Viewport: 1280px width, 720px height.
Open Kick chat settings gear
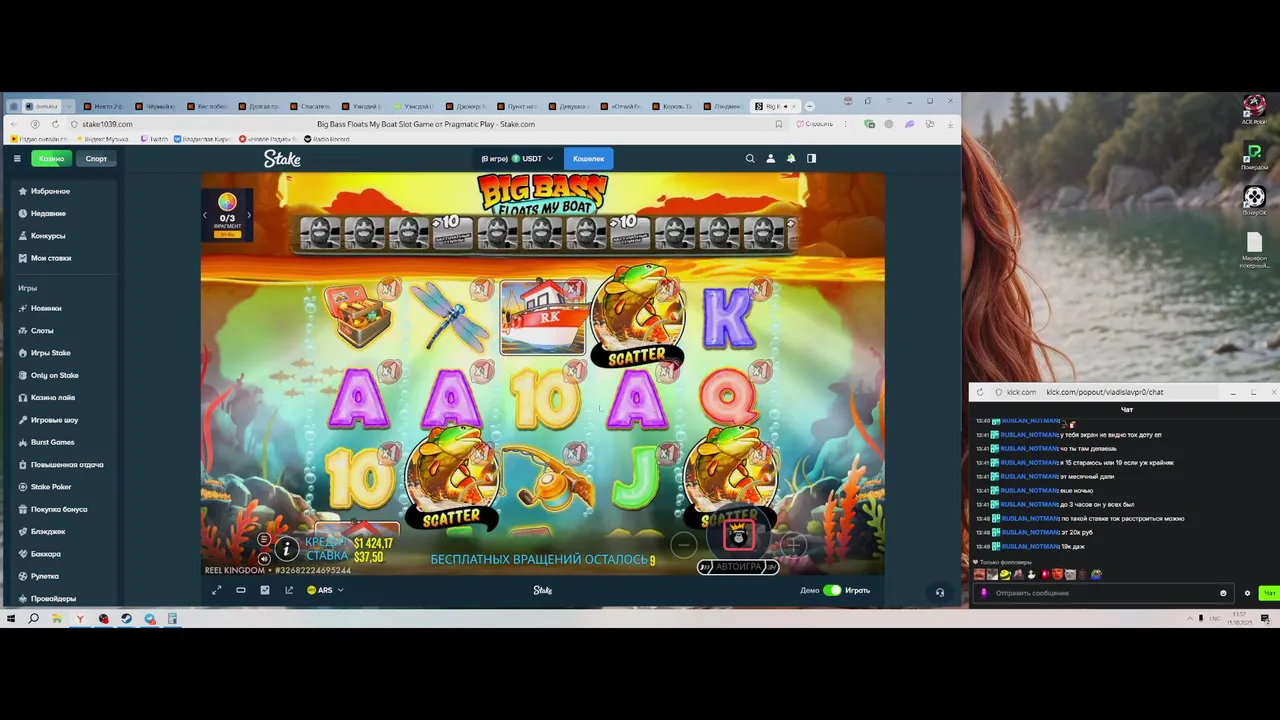(1247, 593)
